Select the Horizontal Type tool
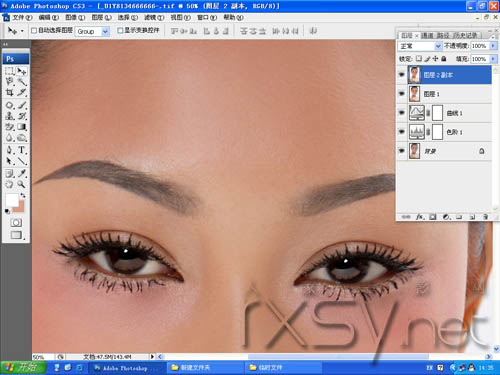This screenshot has height=375, width=500. (22, 150)
